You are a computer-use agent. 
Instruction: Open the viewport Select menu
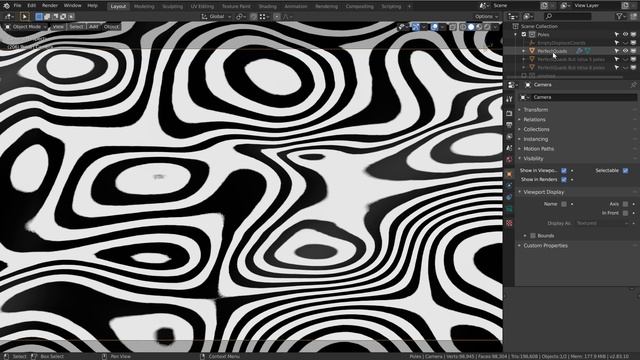[x=76, y=27]
